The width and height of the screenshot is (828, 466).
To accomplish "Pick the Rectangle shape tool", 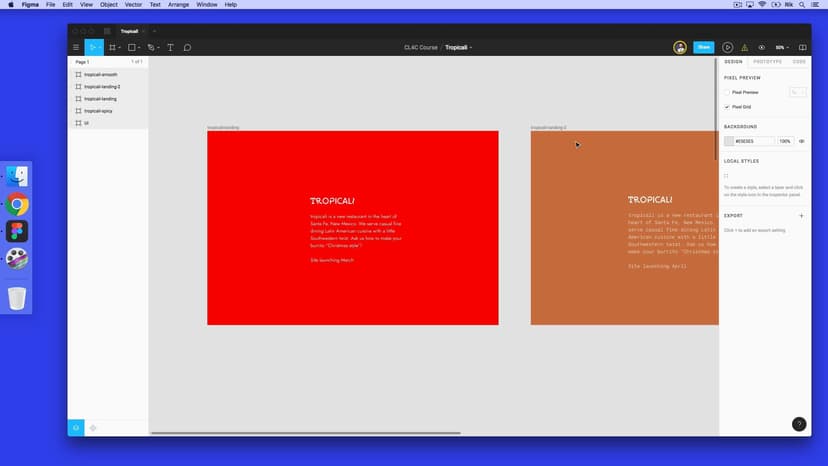I will tap(131, 47).
